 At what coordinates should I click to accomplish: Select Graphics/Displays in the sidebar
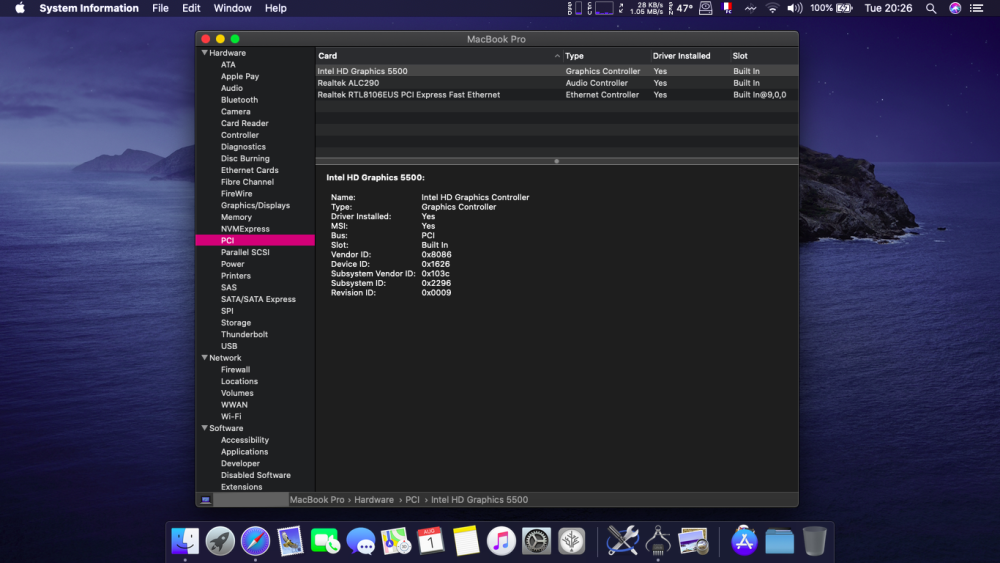(x=255, y=205)
